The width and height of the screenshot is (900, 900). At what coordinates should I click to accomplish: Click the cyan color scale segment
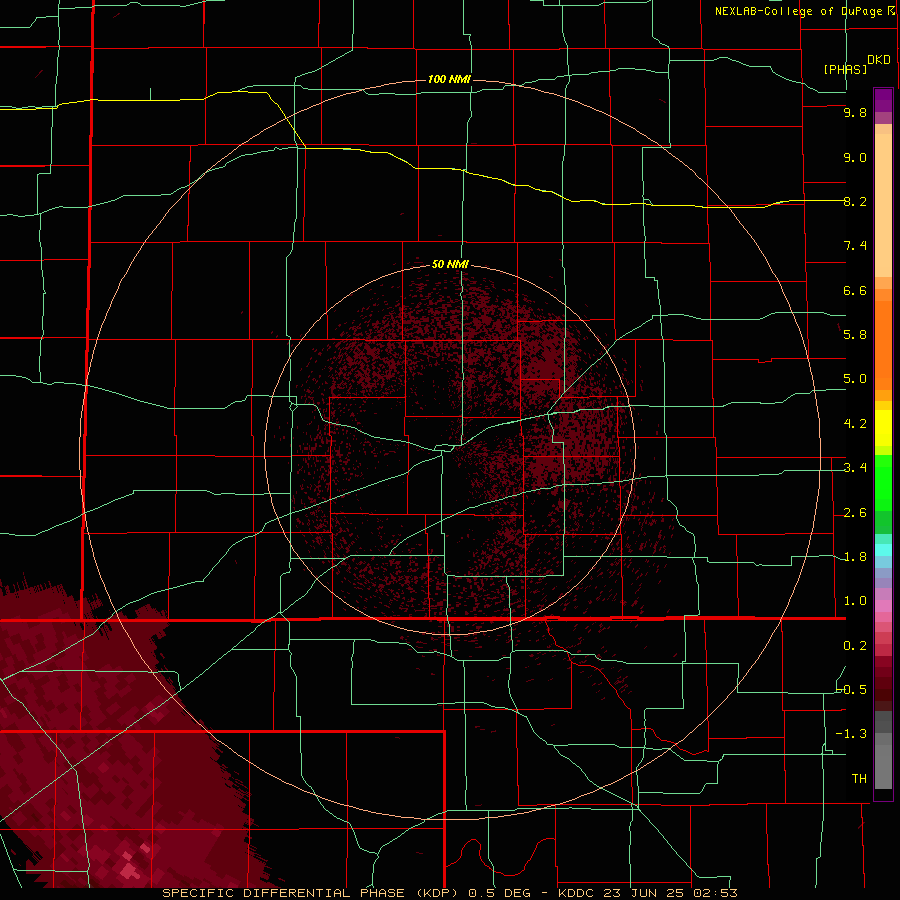[x=883, y=550]
